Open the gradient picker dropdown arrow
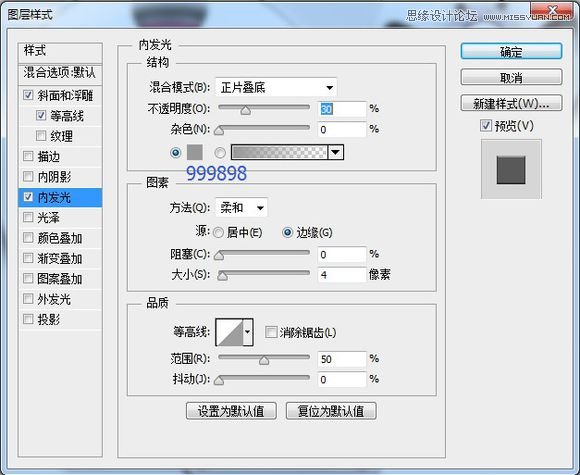The width and height of the screenshot is (580, 475). tap(335, 152)
